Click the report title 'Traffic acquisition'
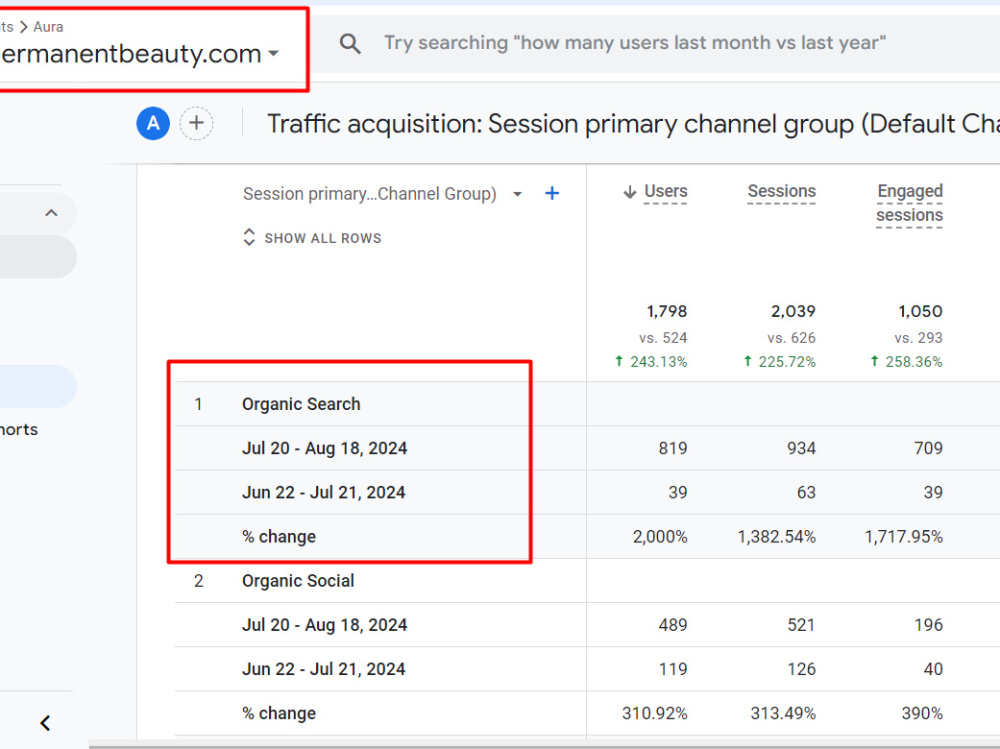The height and width of the screenshot is (749, 1000). 373,124
